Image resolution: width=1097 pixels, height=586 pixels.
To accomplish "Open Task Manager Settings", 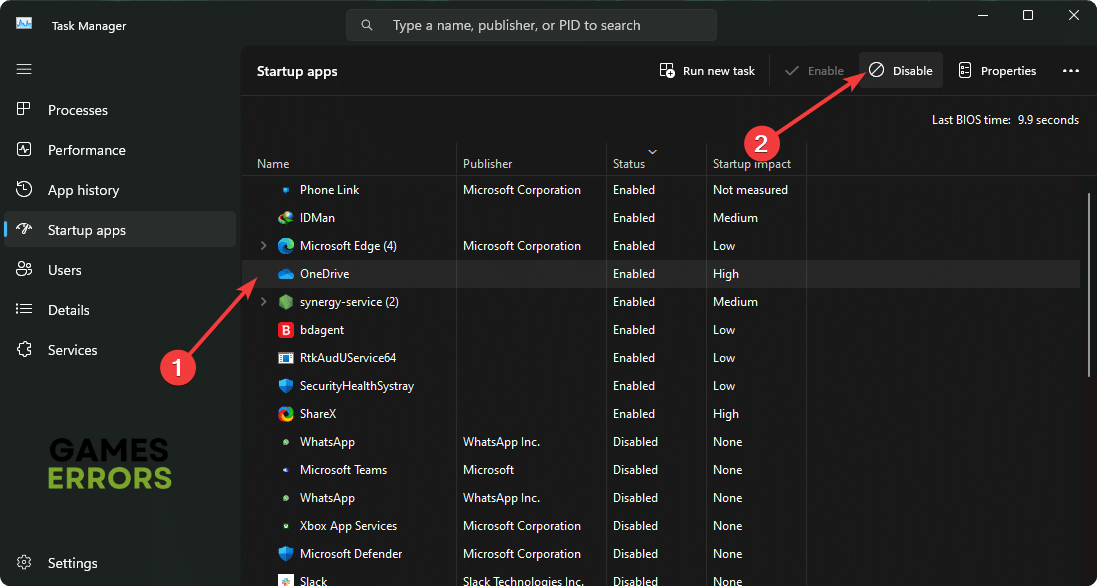I will point(72,563).
